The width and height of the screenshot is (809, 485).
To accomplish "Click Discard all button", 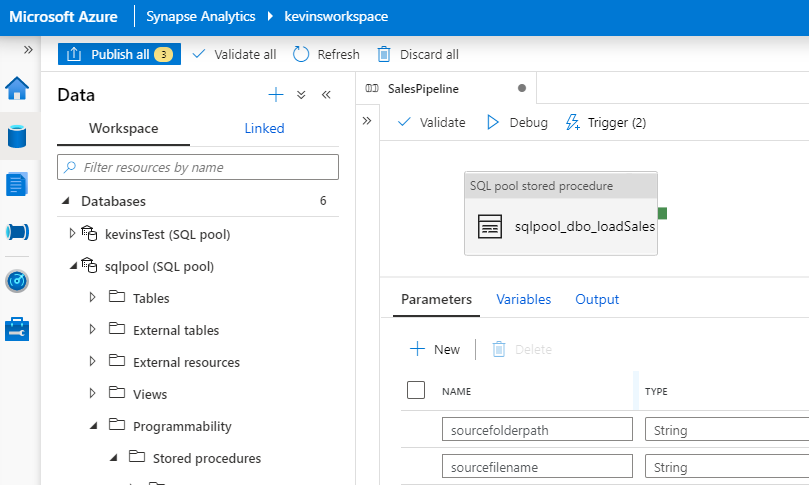I will (x=418, y=54).
